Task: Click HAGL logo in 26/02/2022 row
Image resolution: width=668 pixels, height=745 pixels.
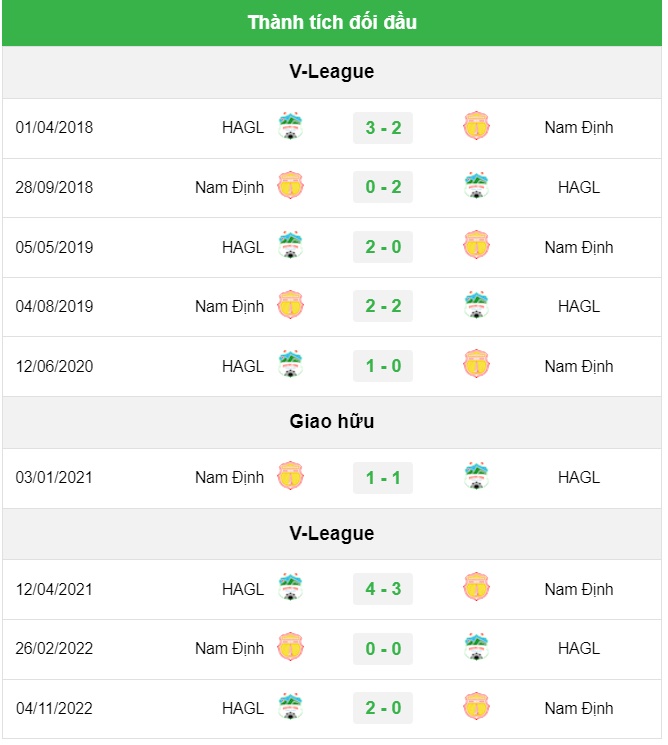Action: point(476,647)
